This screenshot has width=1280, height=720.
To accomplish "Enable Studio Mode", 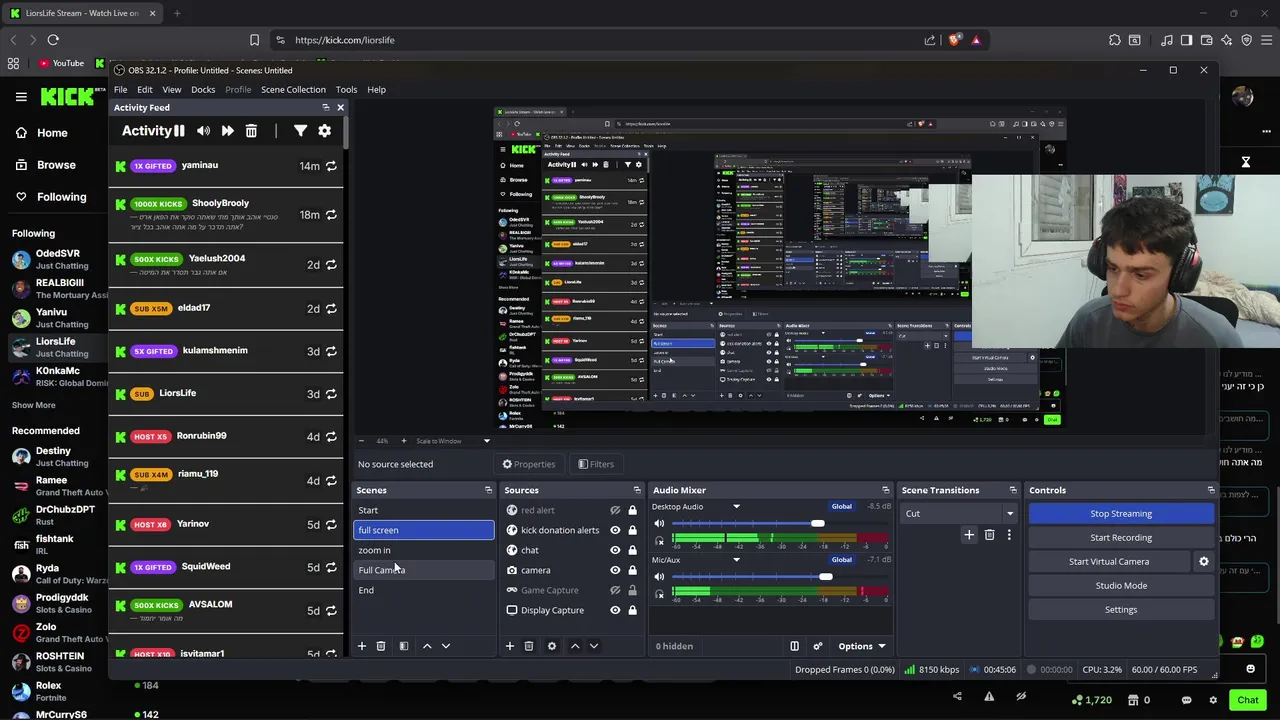I will point(1121,585).
